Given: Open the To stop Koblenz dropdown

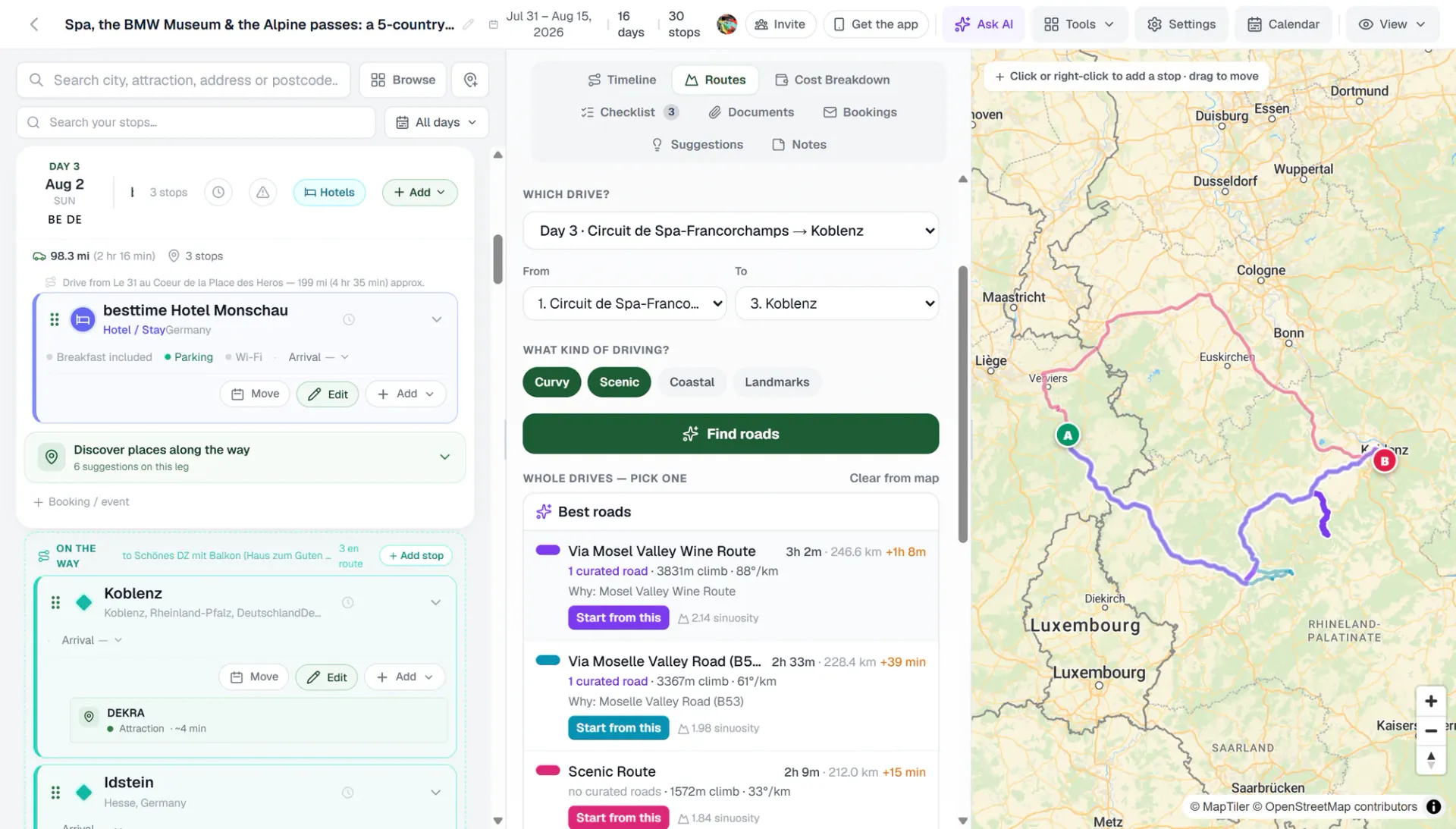Looking at the screenshot, I should coord(837,303).
